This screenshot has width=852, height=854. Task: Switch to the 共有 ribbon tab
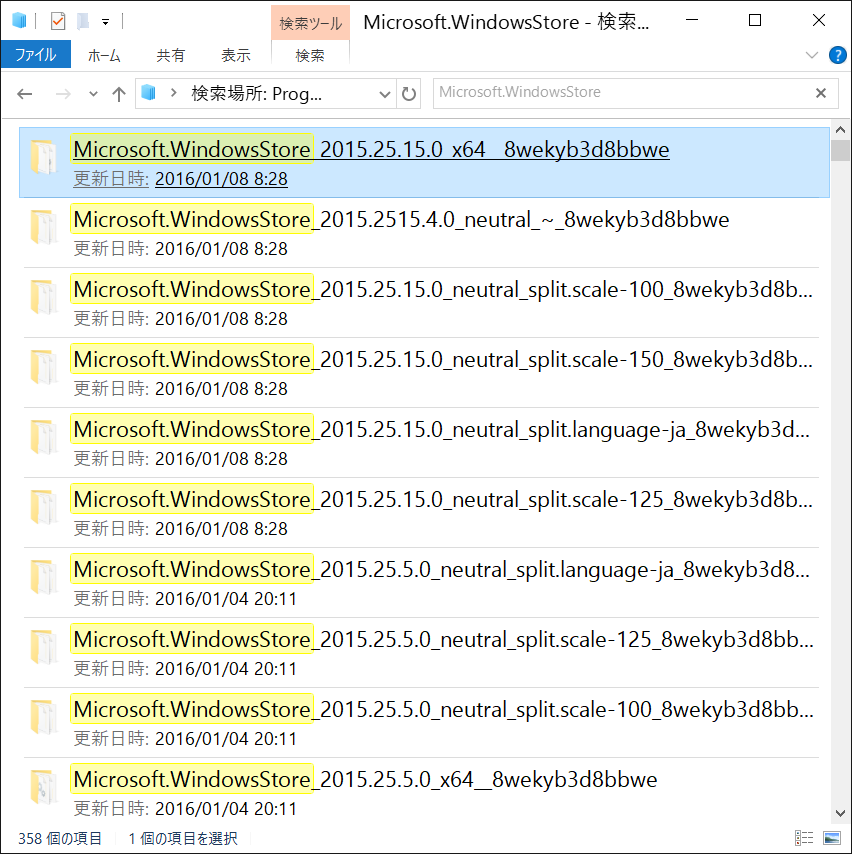pyautogui.click(x=171, y=55)
